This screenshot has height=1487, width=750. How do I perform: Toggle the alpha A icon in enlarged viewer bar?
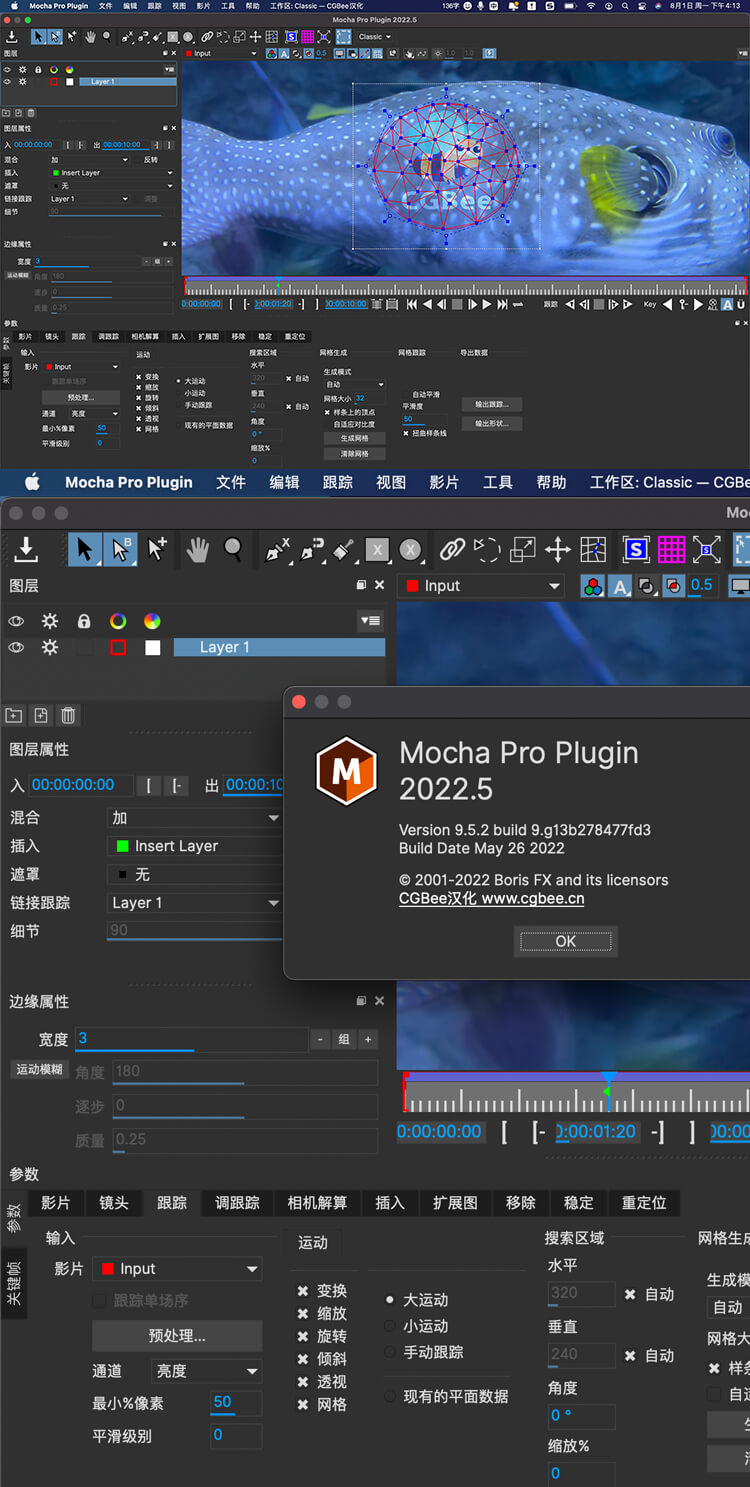(620, 587)
